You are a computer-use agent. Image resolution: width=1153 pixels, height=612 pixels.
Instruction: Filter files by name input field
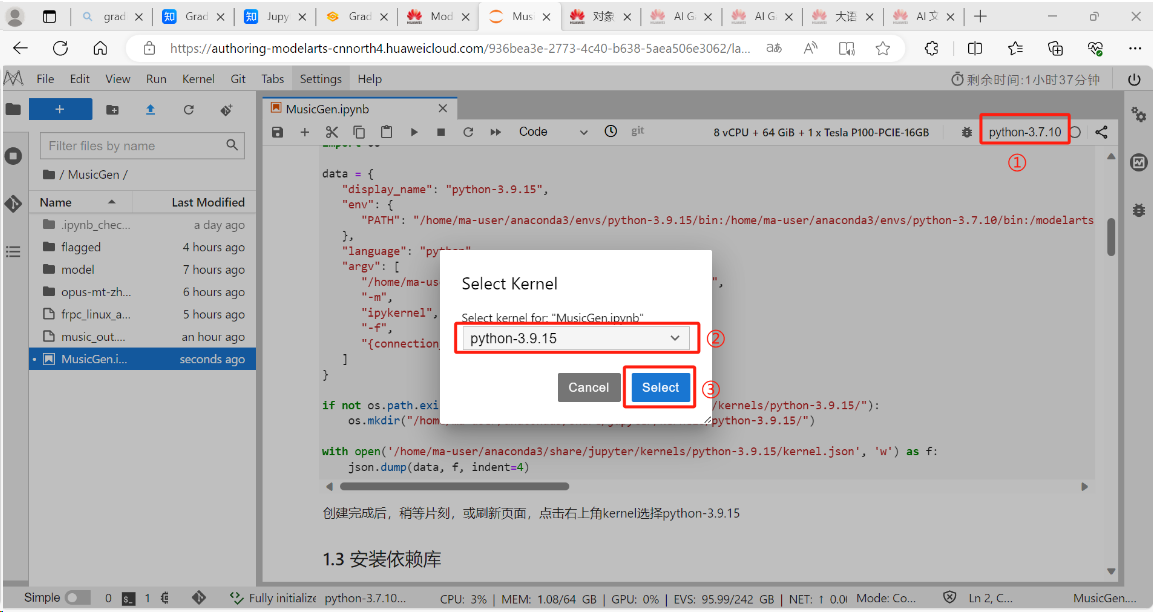(x=143, y=146)
